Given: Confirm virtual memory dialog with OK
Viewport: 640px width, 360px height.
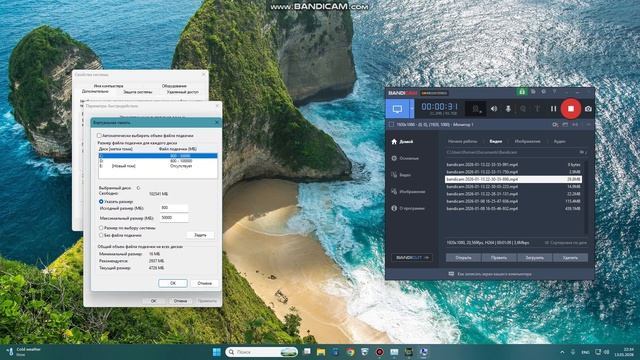Looking at the screenshot, I should pos(173,283).
